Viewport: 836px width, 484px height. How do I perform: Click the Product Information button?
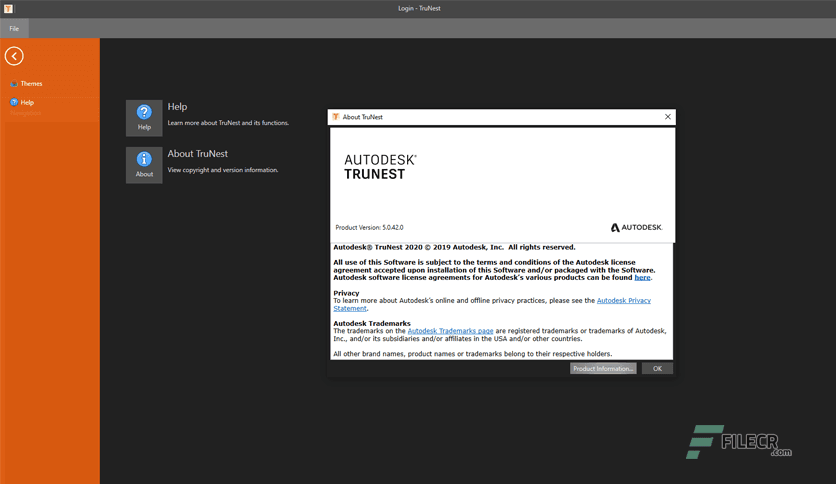click(603, 368)
